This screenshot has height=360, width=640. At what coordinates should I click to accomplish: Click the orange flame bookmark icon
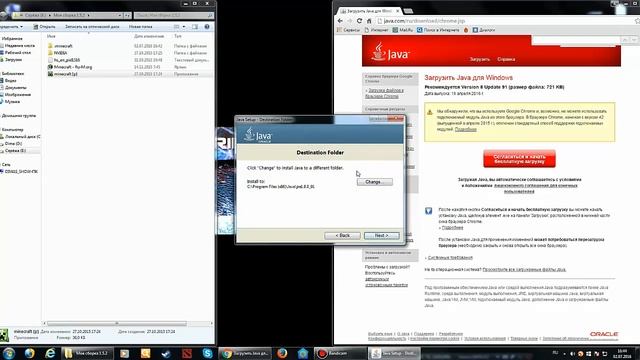[x=466, y=30]
